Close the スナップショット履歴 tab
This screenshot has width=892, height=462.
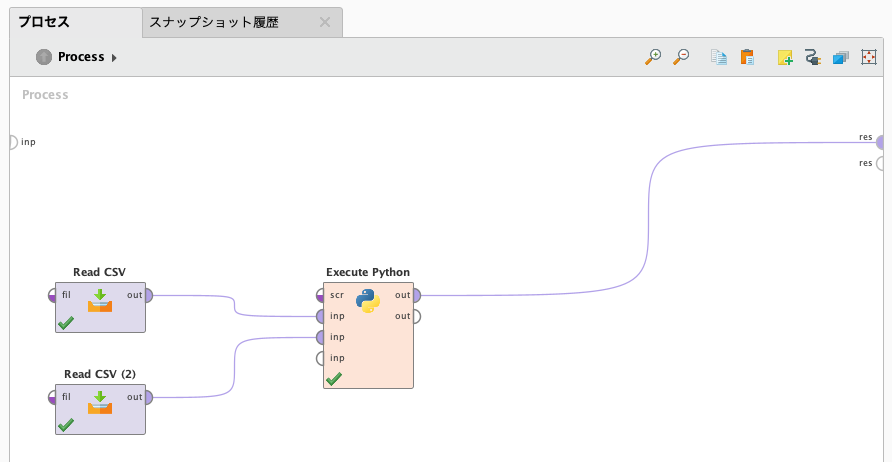pyautogui.click(x=325, y=22)
